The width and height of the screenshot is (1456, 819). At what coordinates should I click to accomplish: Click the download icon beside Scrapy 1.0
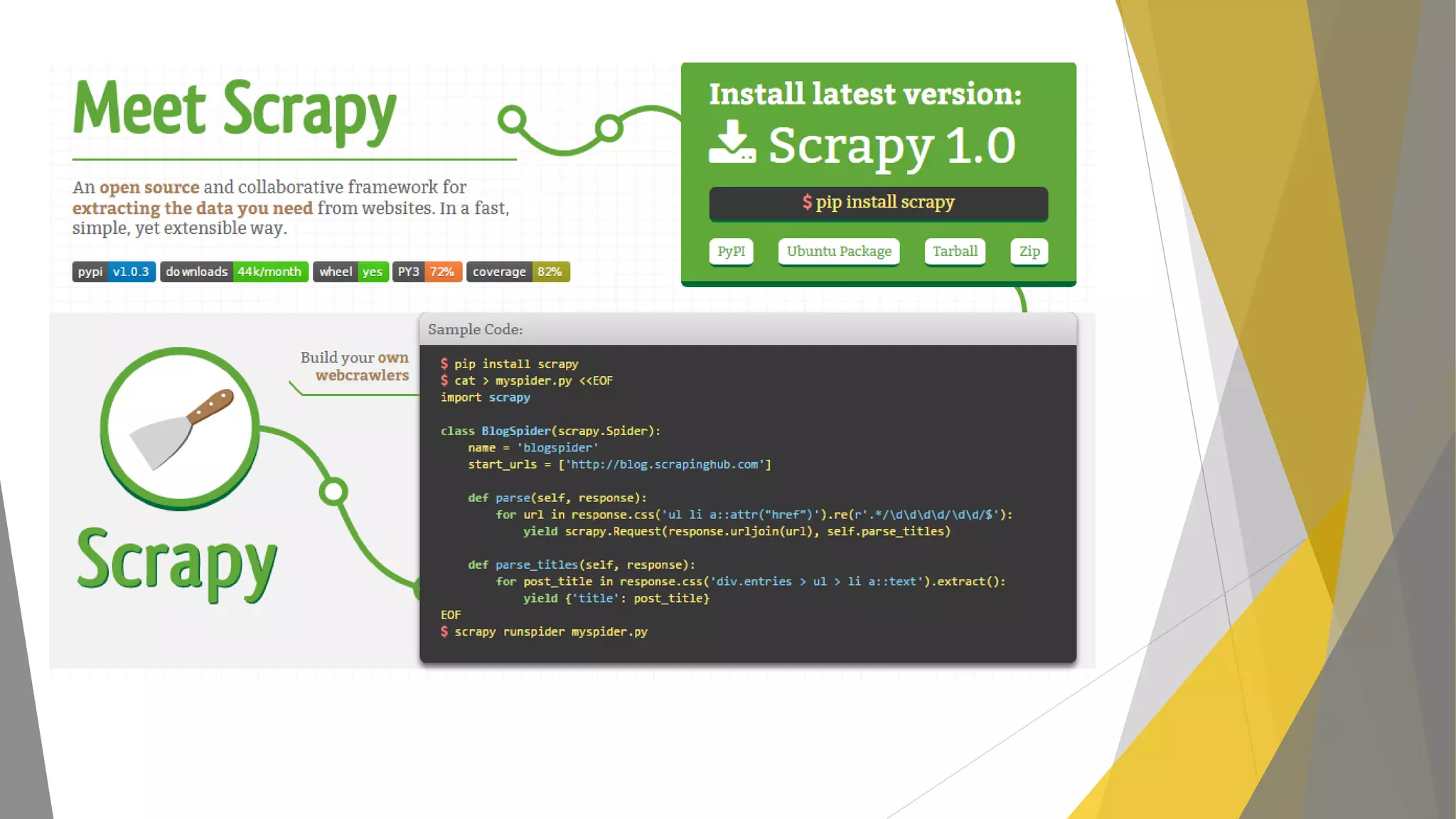[x=732, y=143]
